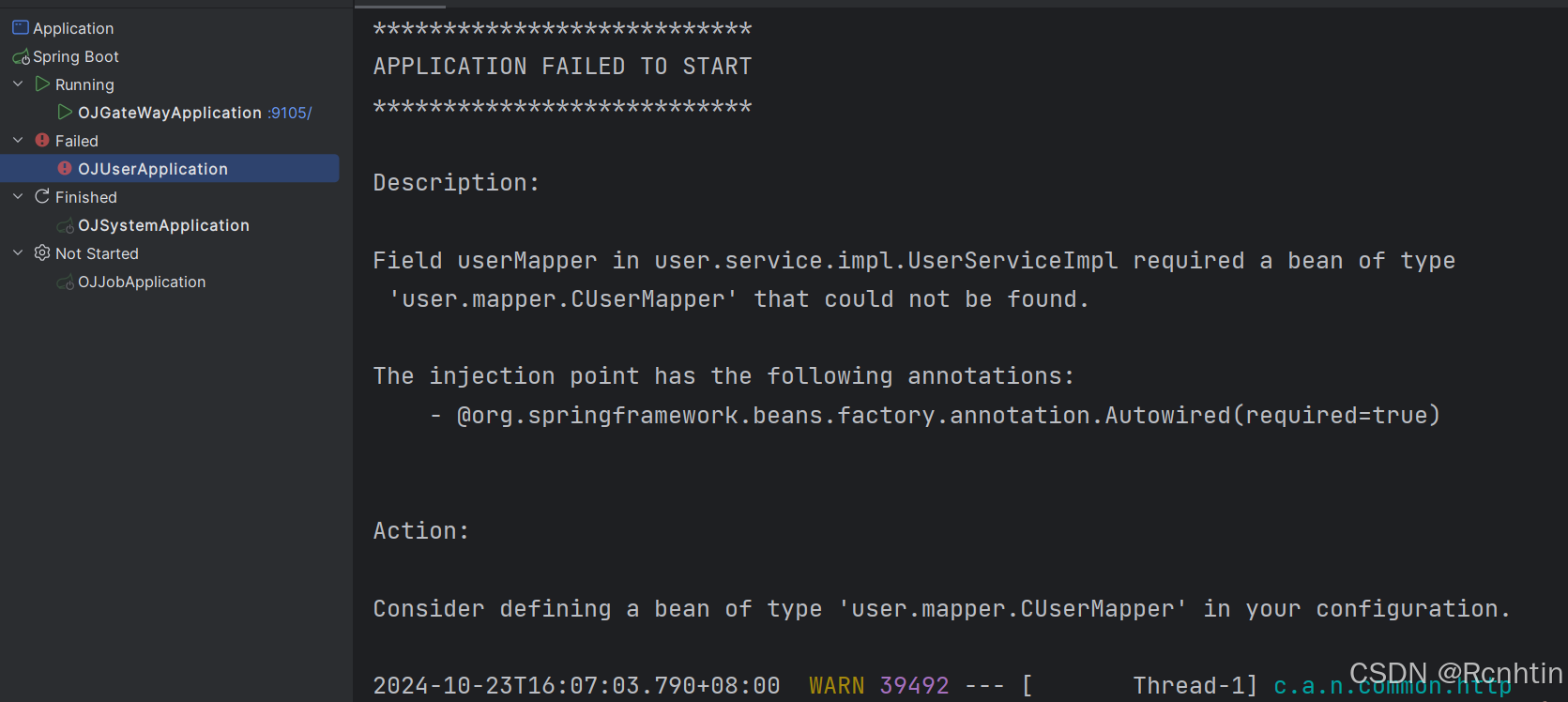Select the OJUserApplication service entry

coord(153,169)
